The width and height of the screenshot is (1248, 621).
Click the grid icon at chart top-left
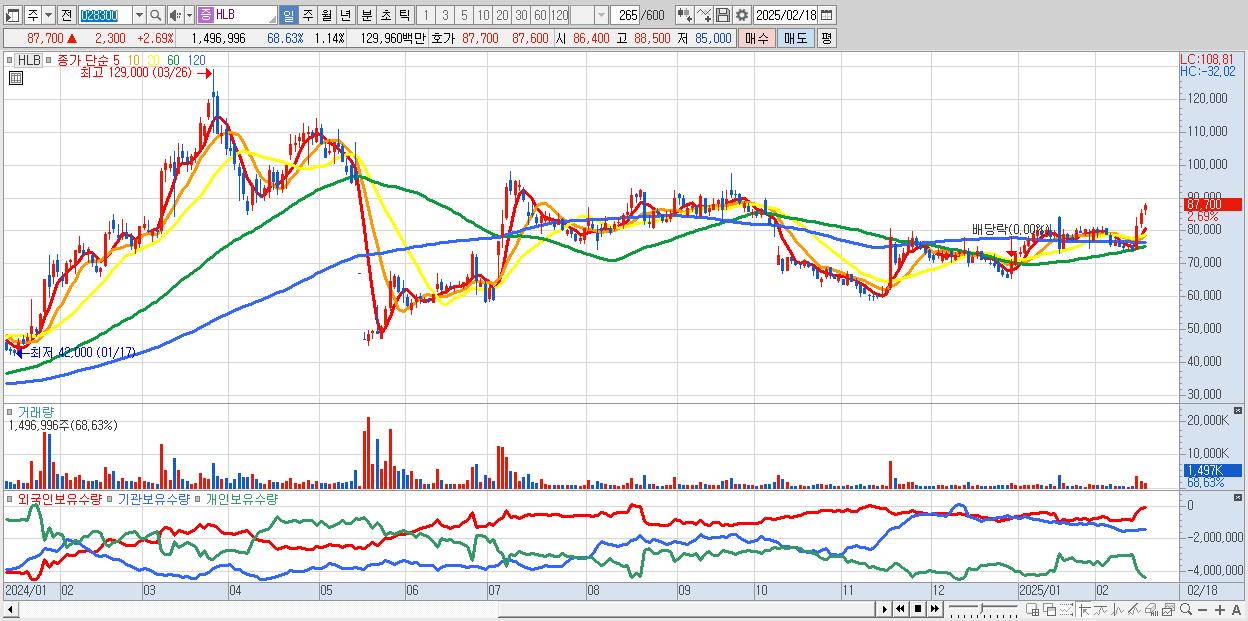click(x=15, y=78)
